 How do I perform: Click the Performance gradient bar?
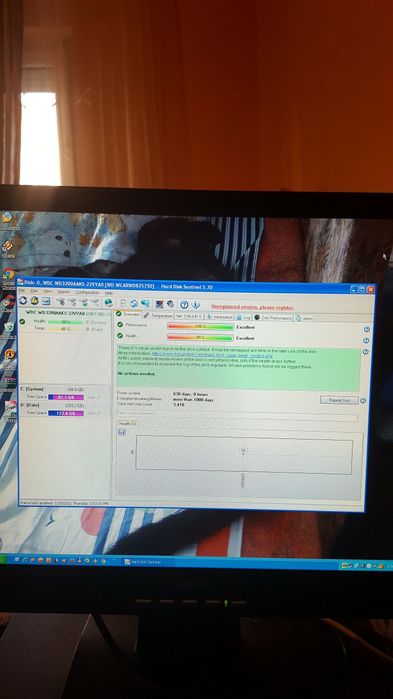(x=200, y=327)
